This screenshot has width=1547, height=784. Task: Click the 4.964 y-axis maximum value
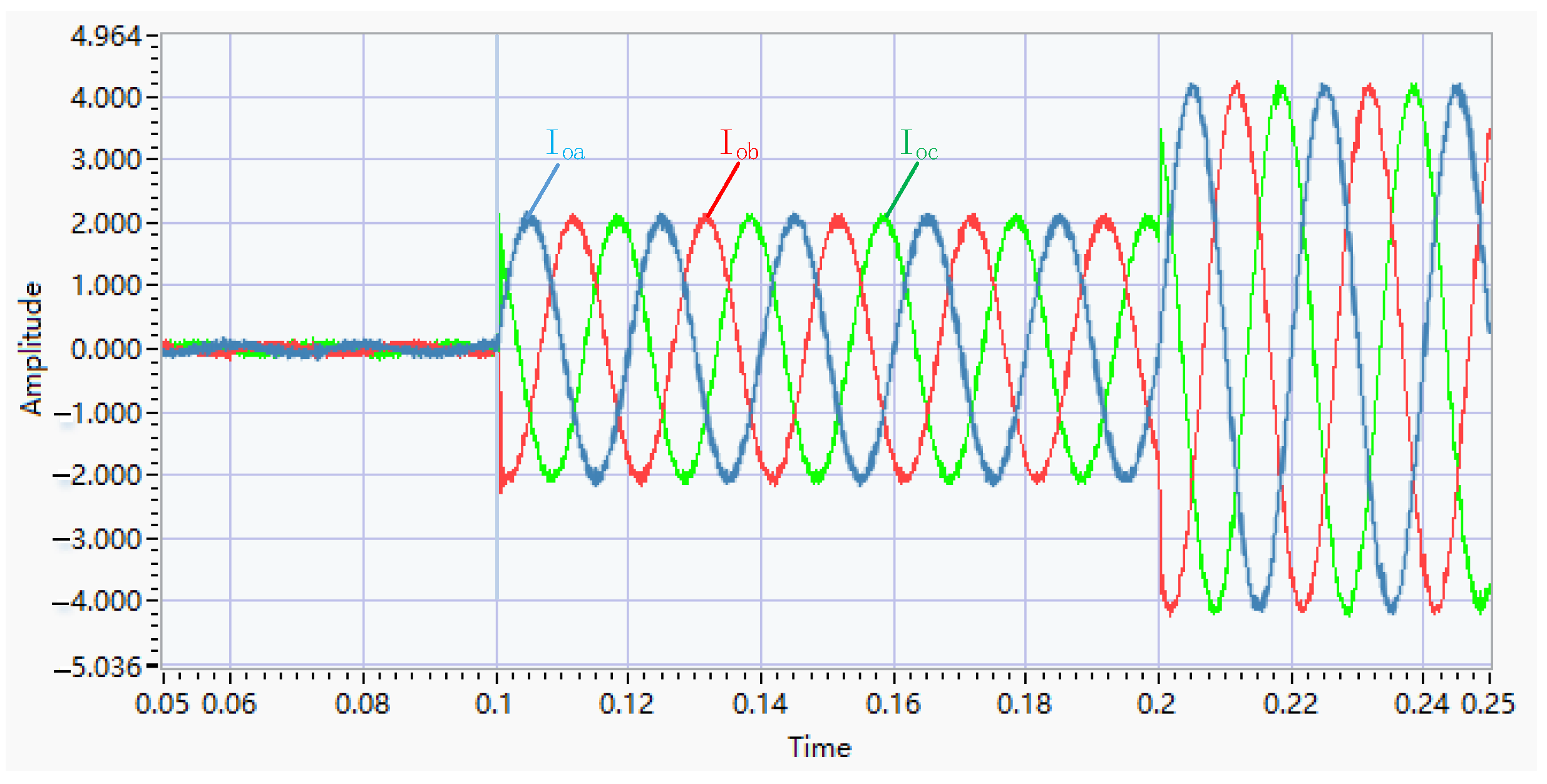click(x=106, y=36)
